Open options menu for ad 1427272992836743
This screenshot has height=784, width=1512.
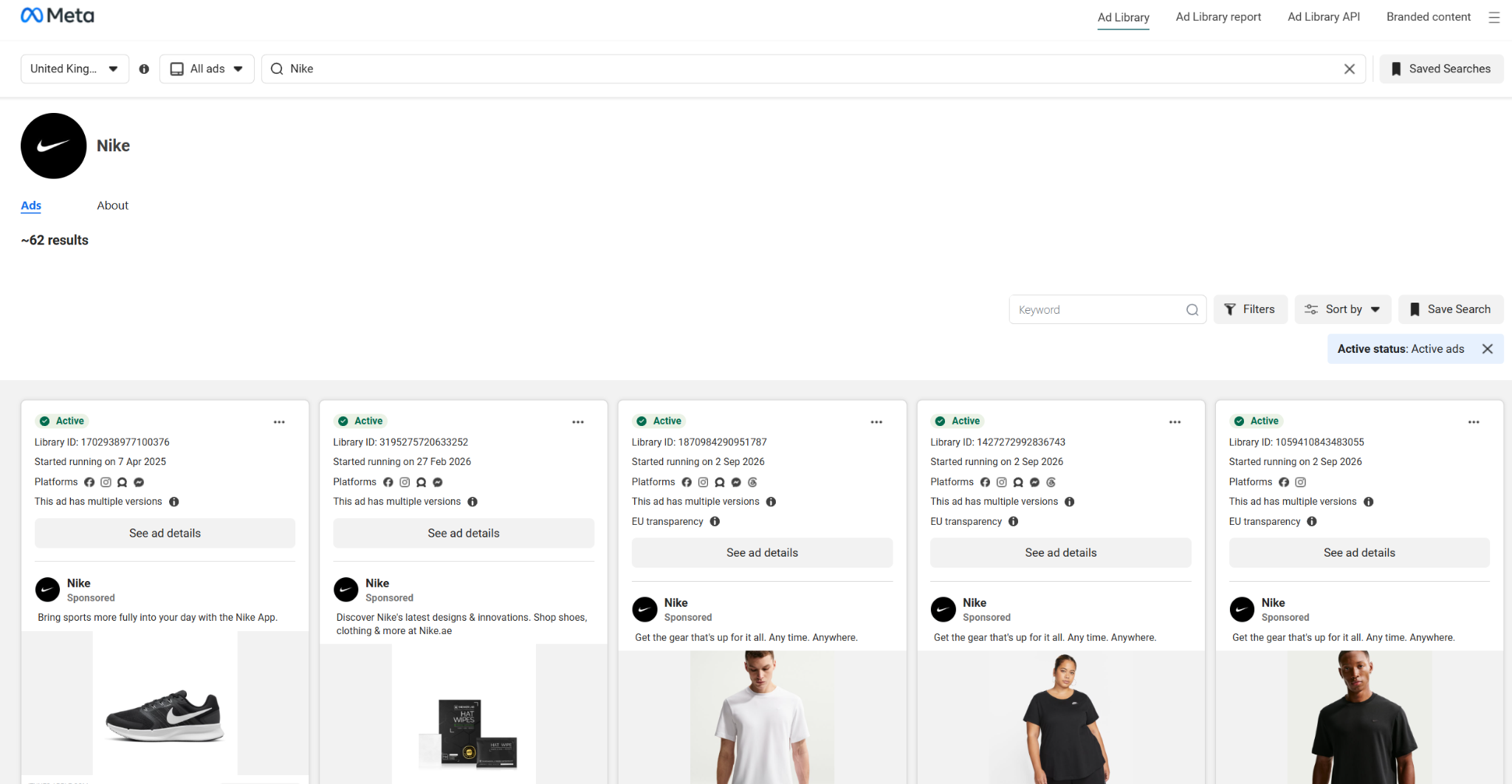coord(1175,422)
